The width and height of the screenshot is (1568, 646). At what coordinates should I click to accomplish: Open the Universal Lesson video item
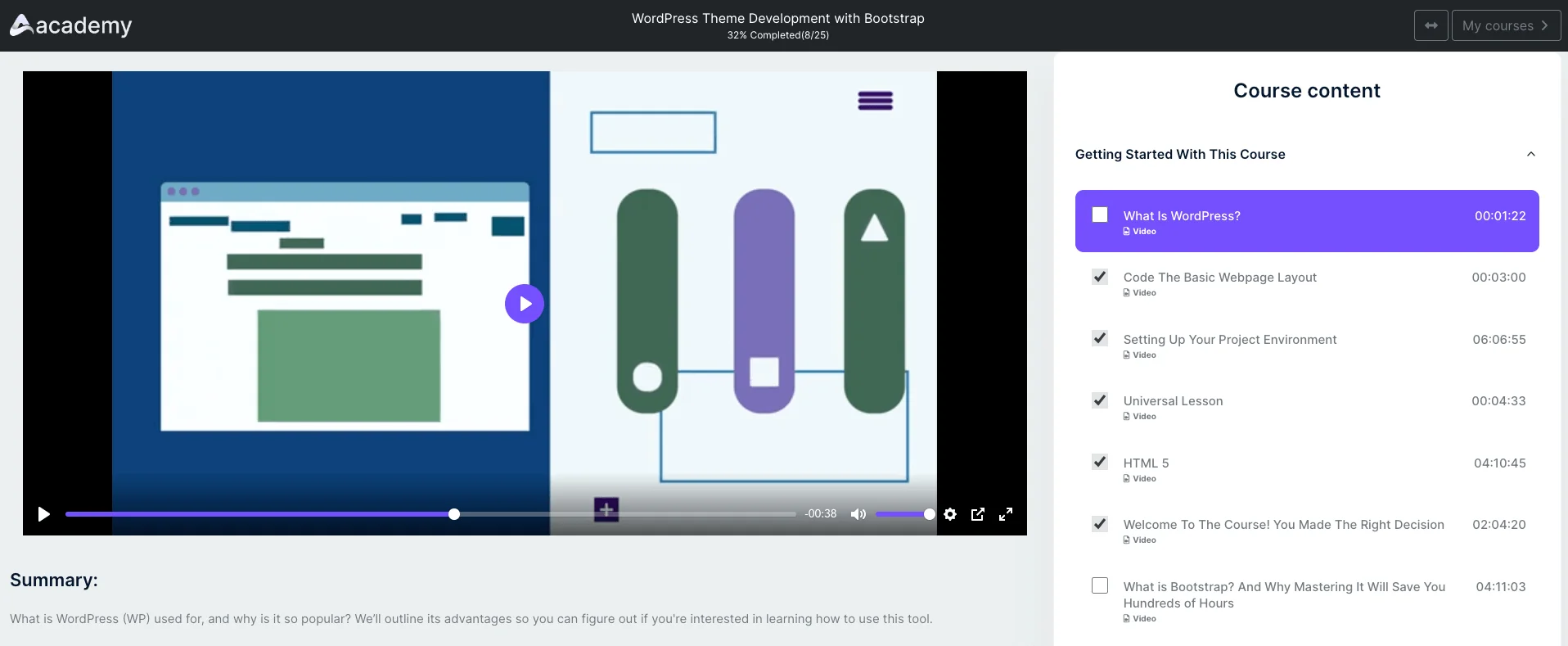(x=1173, y=401)
